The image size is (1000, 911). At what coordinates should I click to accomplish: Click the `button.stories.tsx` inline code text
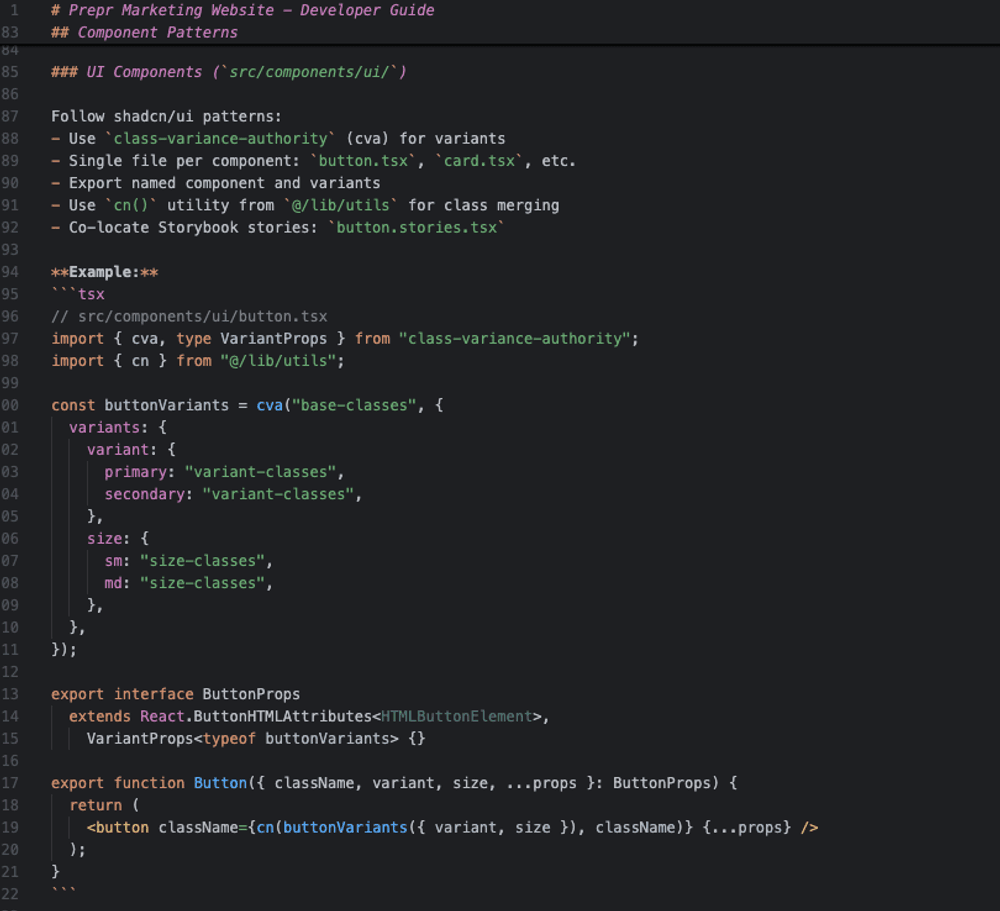[x=416, y=227]
